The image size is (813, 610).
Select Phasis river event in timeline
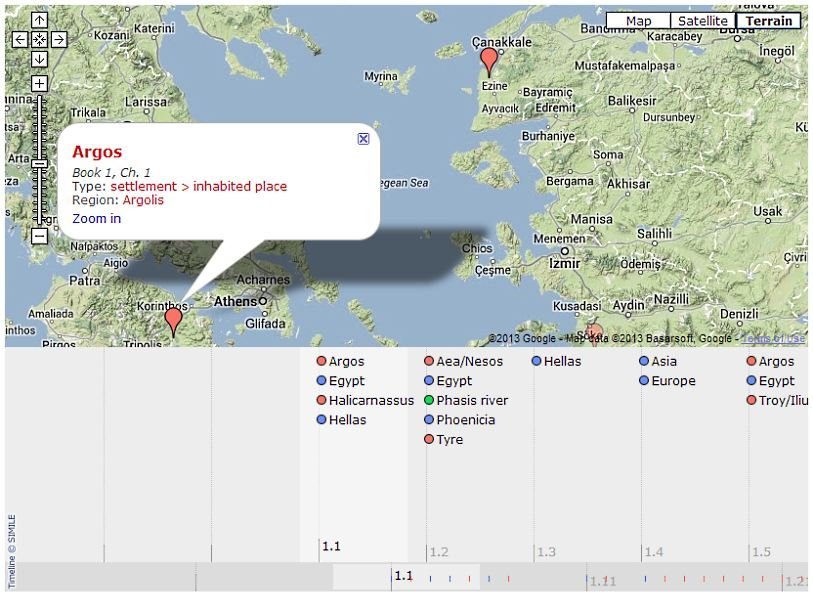tap(471, 400)
